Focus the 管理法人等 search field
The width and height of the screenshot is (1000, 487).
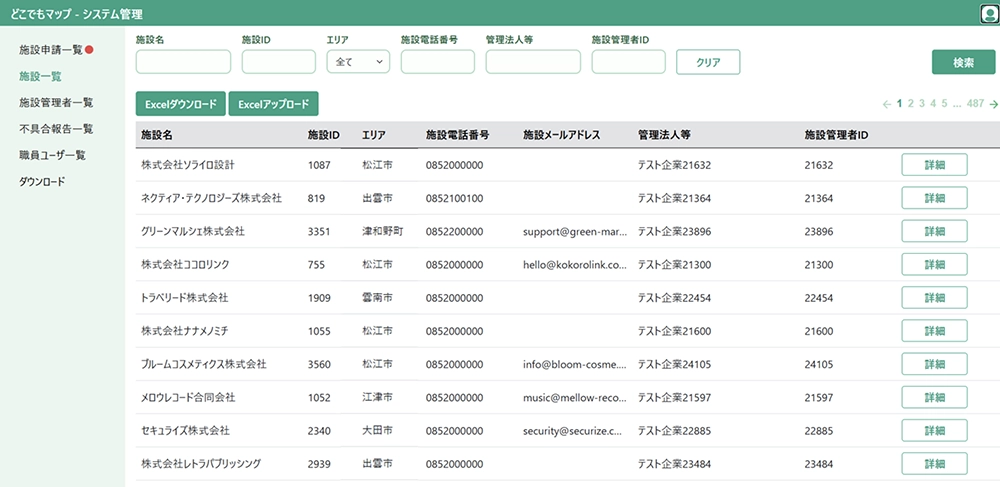coord(533,62)
